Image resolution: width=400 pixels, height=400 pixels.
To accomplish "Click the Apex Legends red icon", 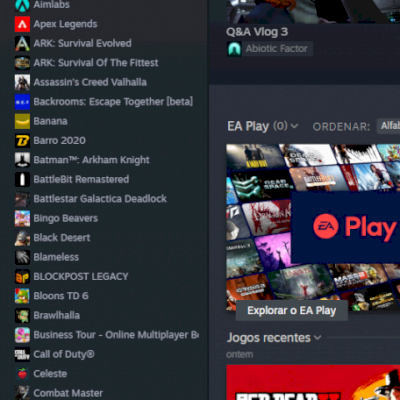I will click(x=22, y=24).
